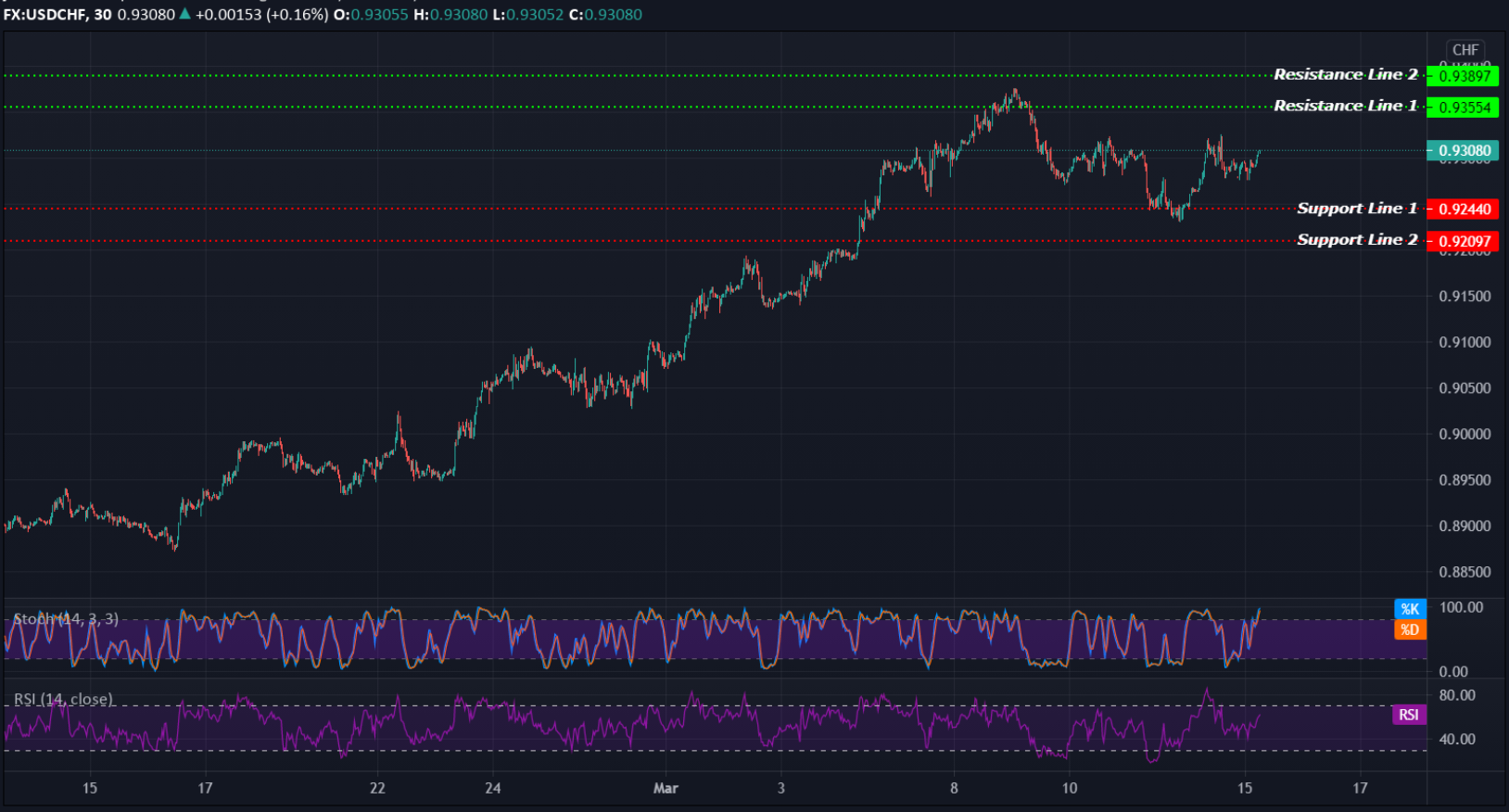Click the 0.88500 price axis label
This screenshot has width=1509, height=812.
pos(1465,572)
